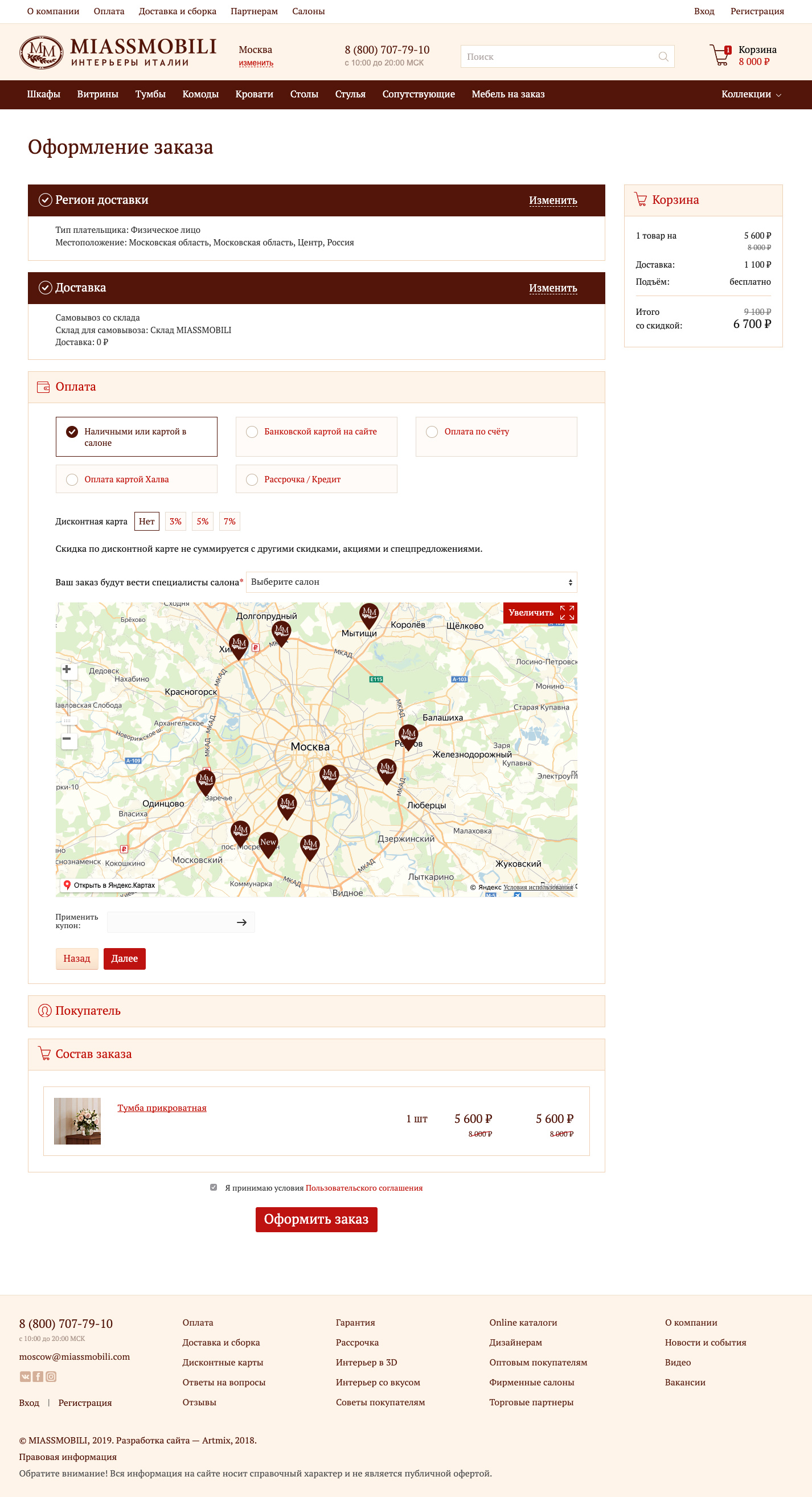Screen dimensions: 812x1497
Task: Expand the Покупатель section
Action: tap(316, 1011)
